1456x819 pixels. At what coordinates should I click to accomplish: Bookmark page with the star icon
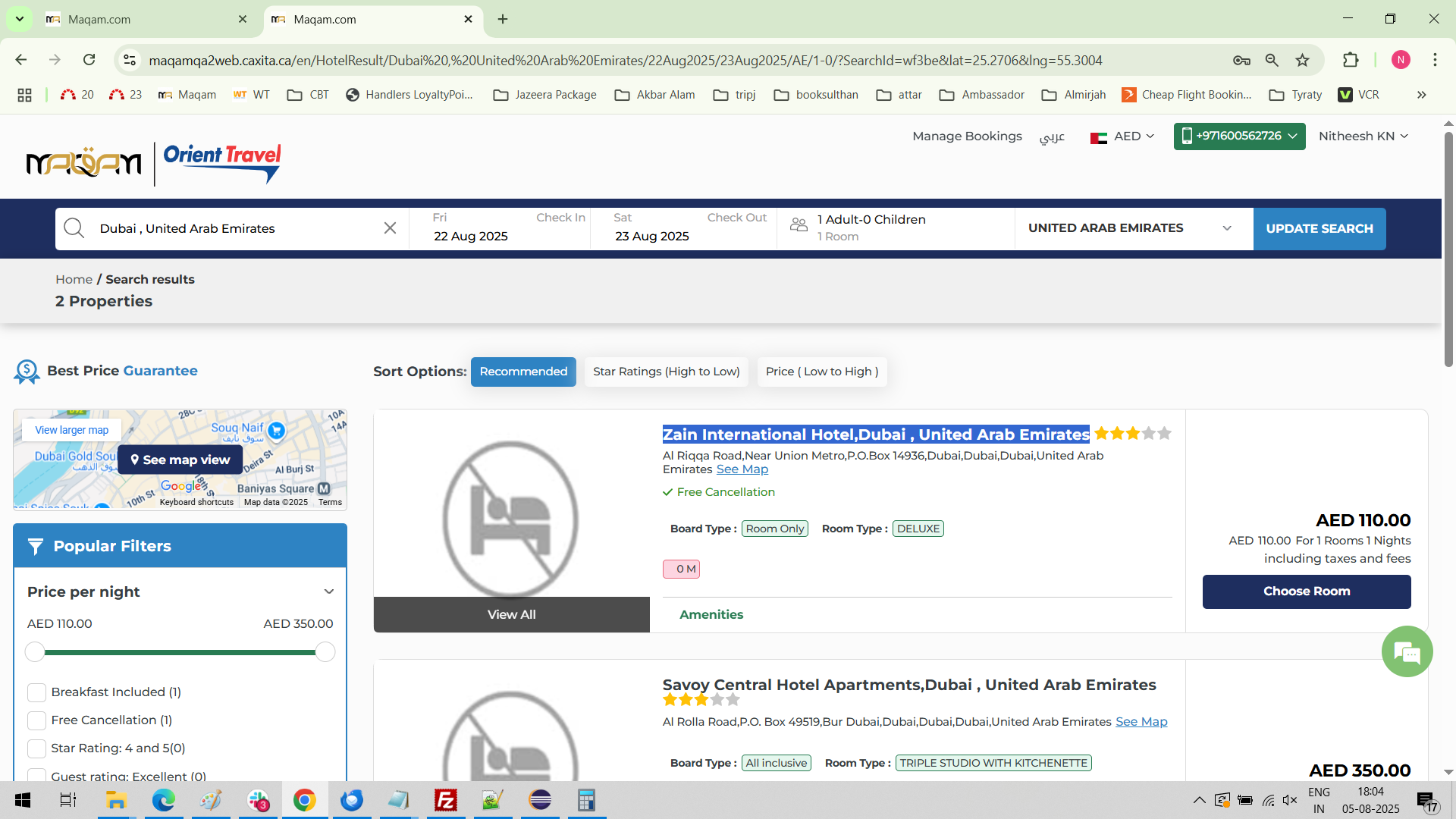pyautogui.click(x=1302, y=61)
